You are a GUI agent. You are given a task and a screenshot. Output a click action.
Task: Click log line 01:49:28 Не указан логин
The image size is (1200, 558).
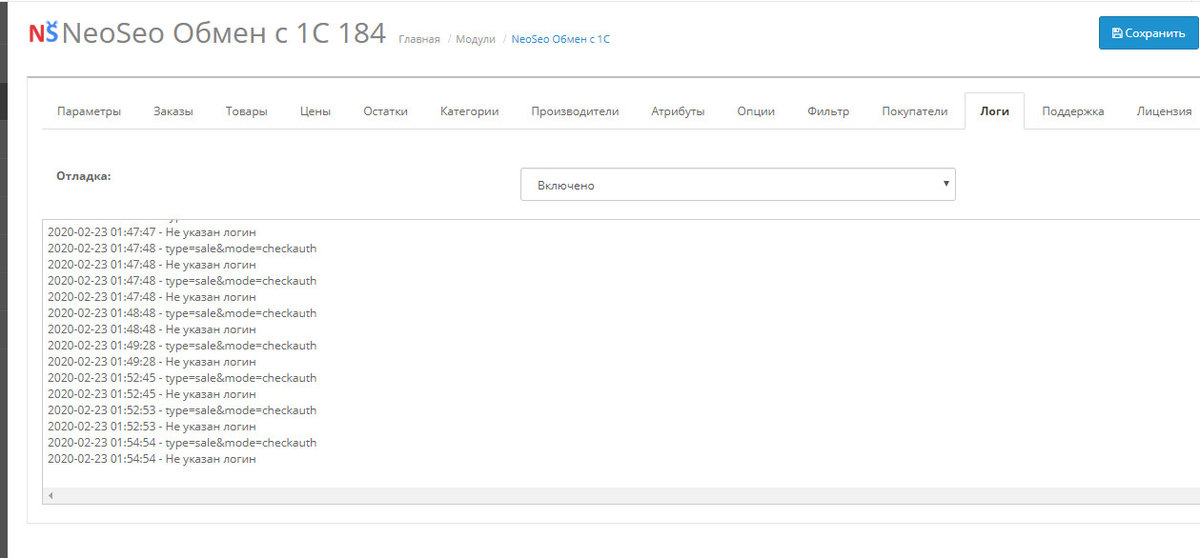click(x=152, y=361)
